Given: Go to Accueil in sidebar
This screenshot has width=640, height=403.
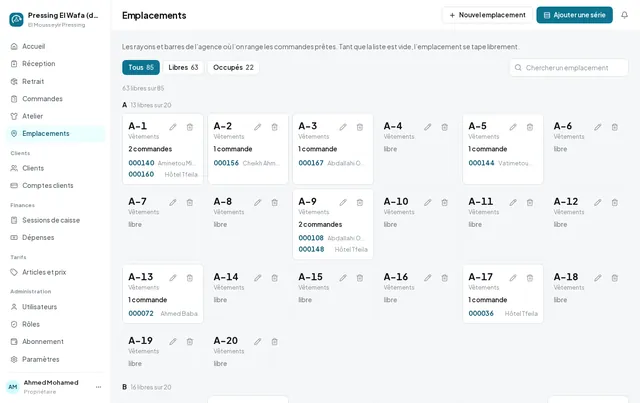Looking at the screenshot, I should pos(55,47).
